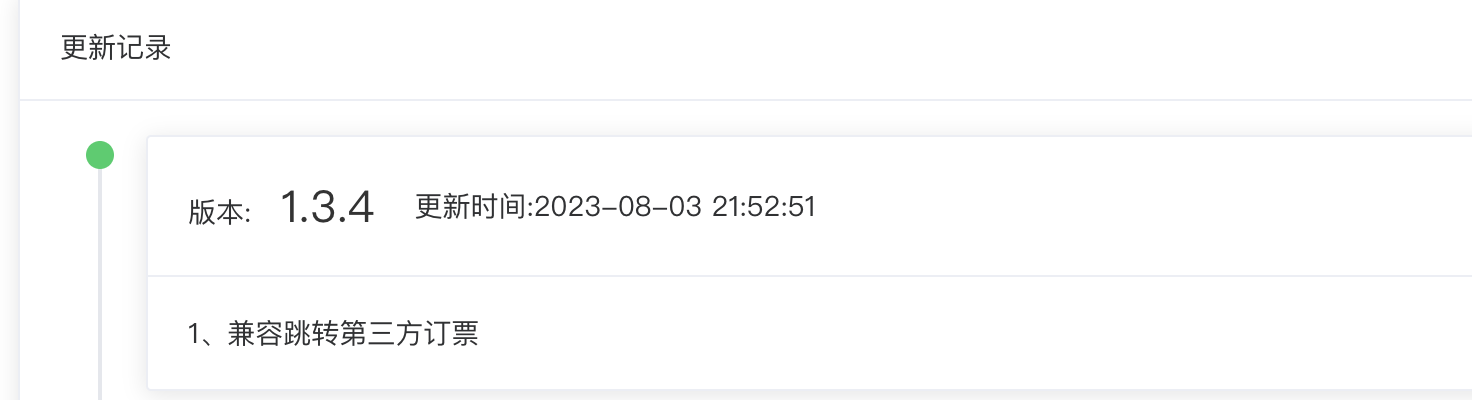Click empty space right of the update timestamp
The width and height of the screenshot is (1472, 400).
coord(1100,207)
